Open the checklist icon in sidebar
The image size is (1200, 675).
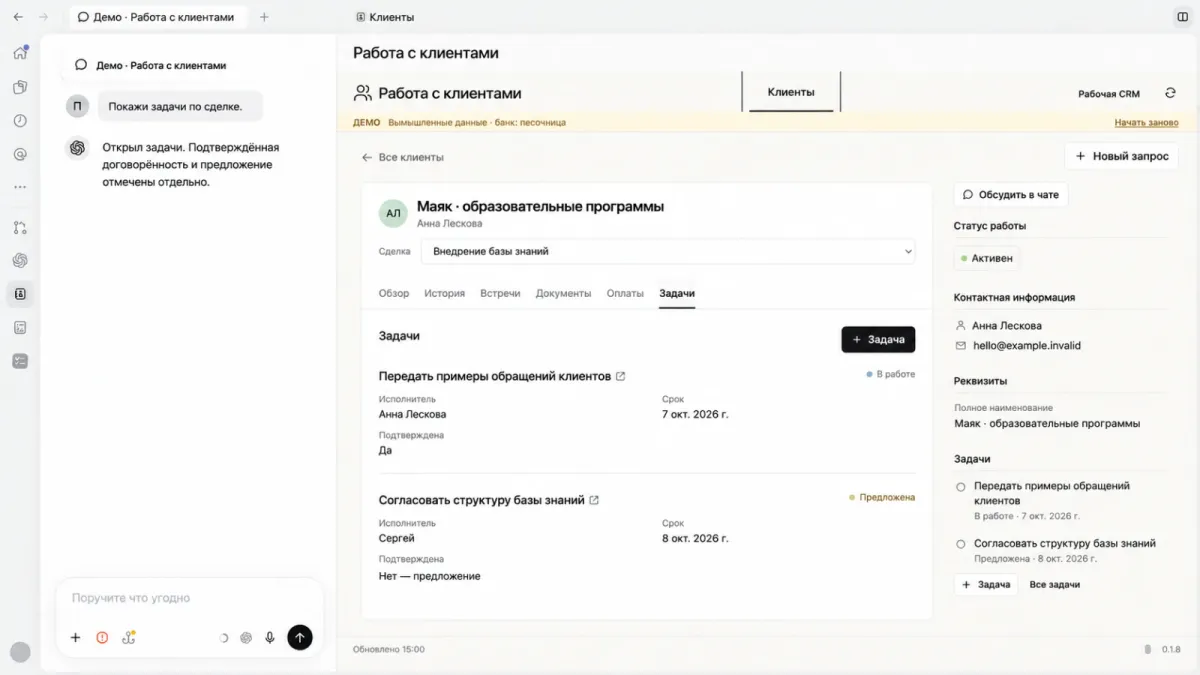point(20,361)
